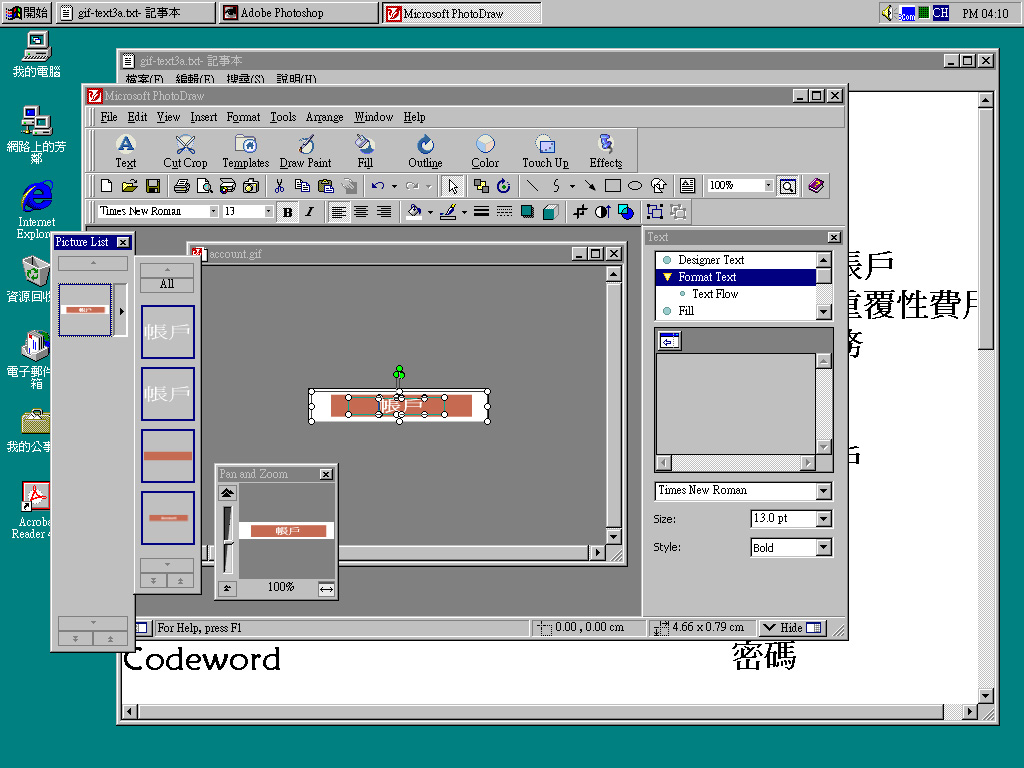Open the Draw Paint tool

[305, 152]
